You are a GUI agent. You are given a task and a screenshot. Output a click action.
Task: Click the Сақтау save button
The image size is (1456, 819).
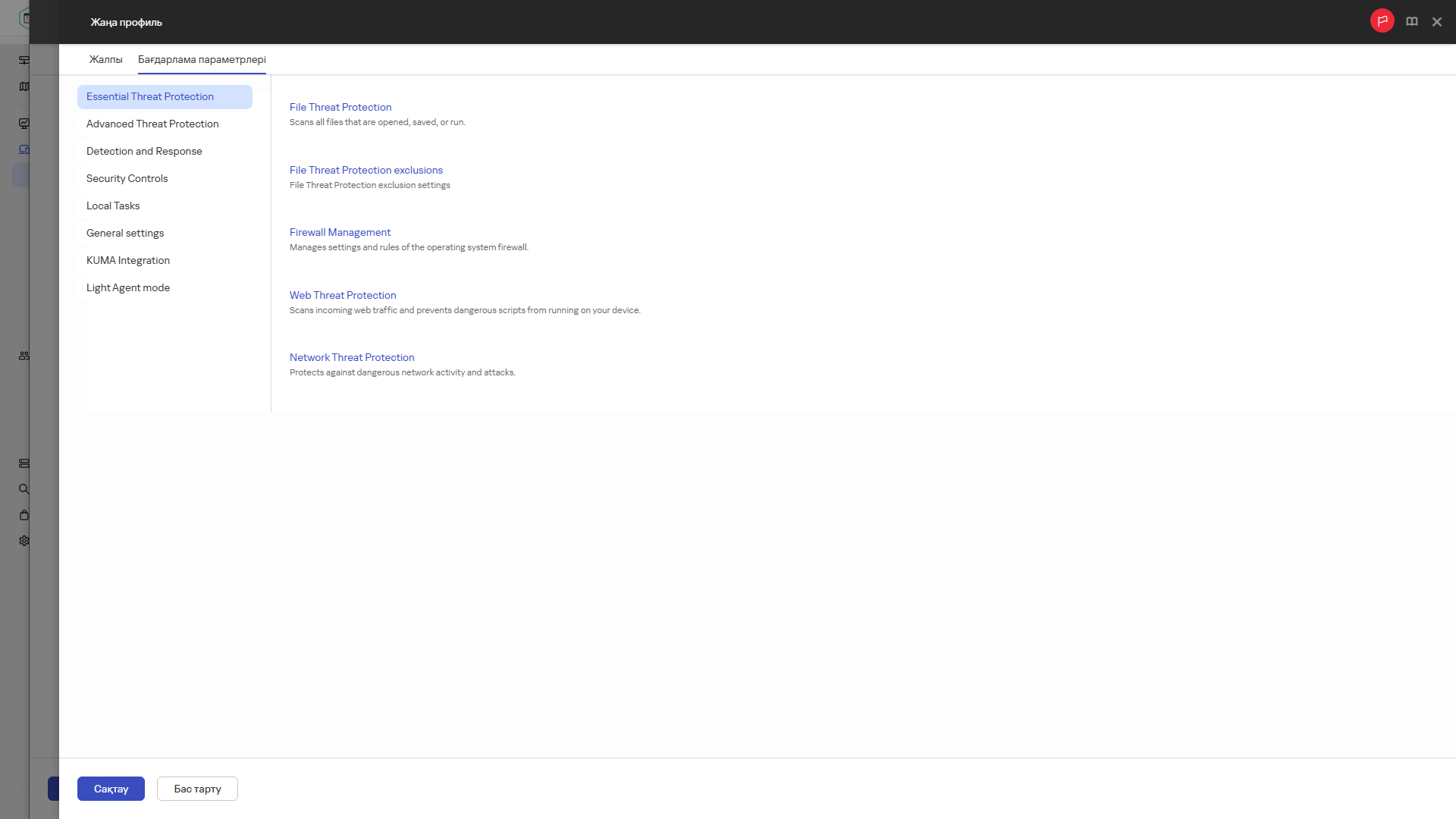coord(111,789)
